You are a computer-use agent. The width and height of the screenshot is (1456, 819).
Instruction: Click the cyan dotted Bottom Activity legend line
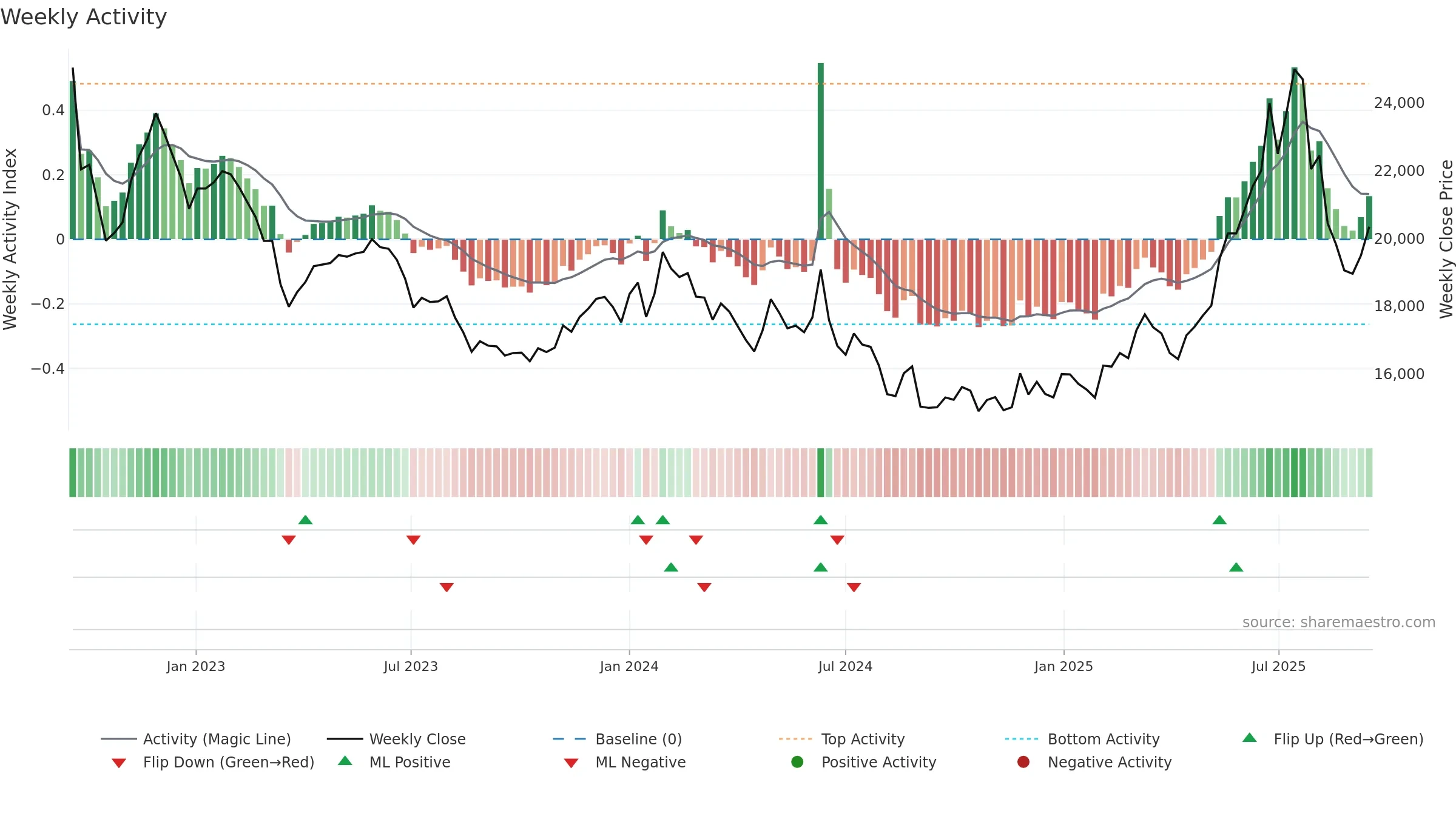coord(1022,739)
